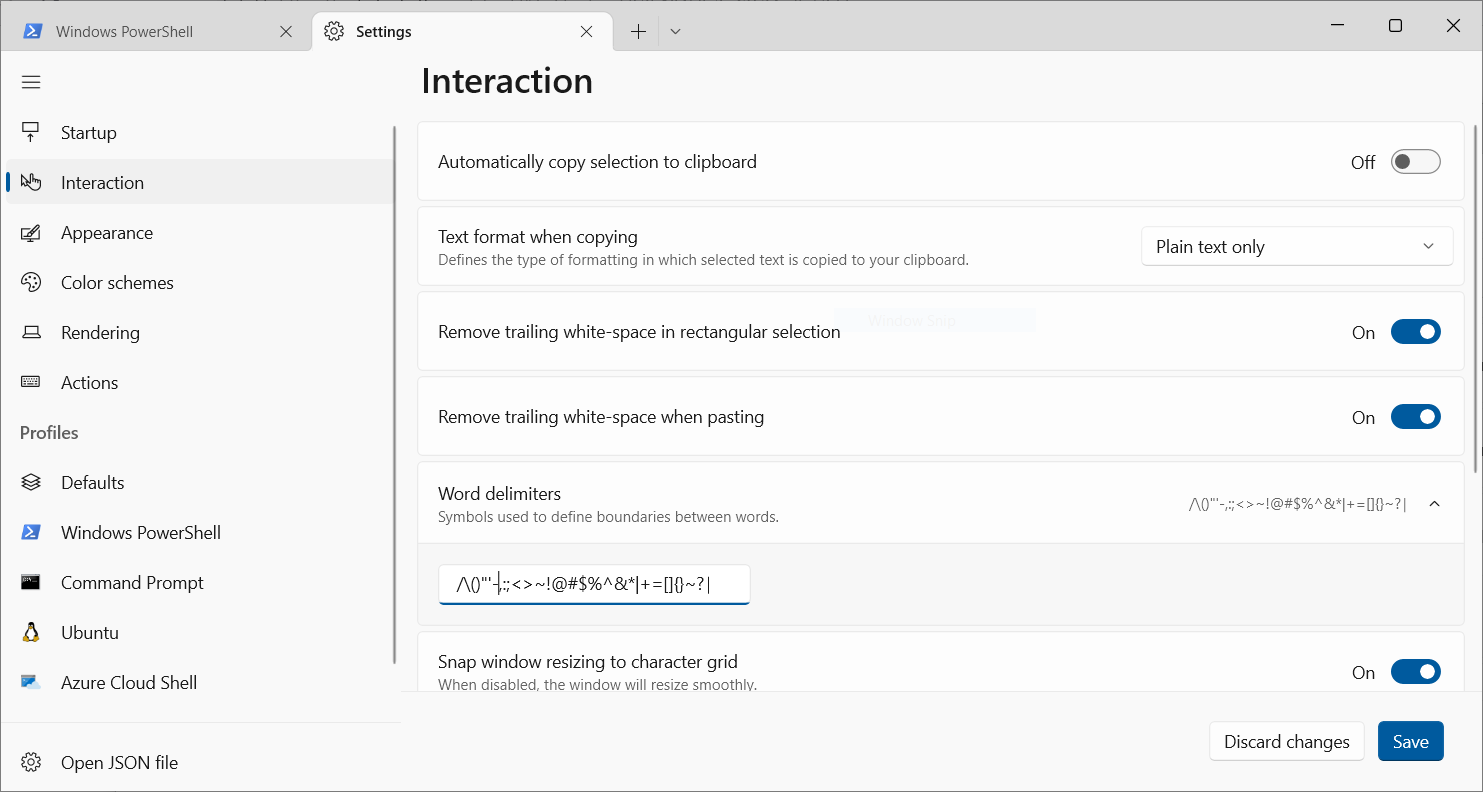Click inside the word delimiters input field

594,584
